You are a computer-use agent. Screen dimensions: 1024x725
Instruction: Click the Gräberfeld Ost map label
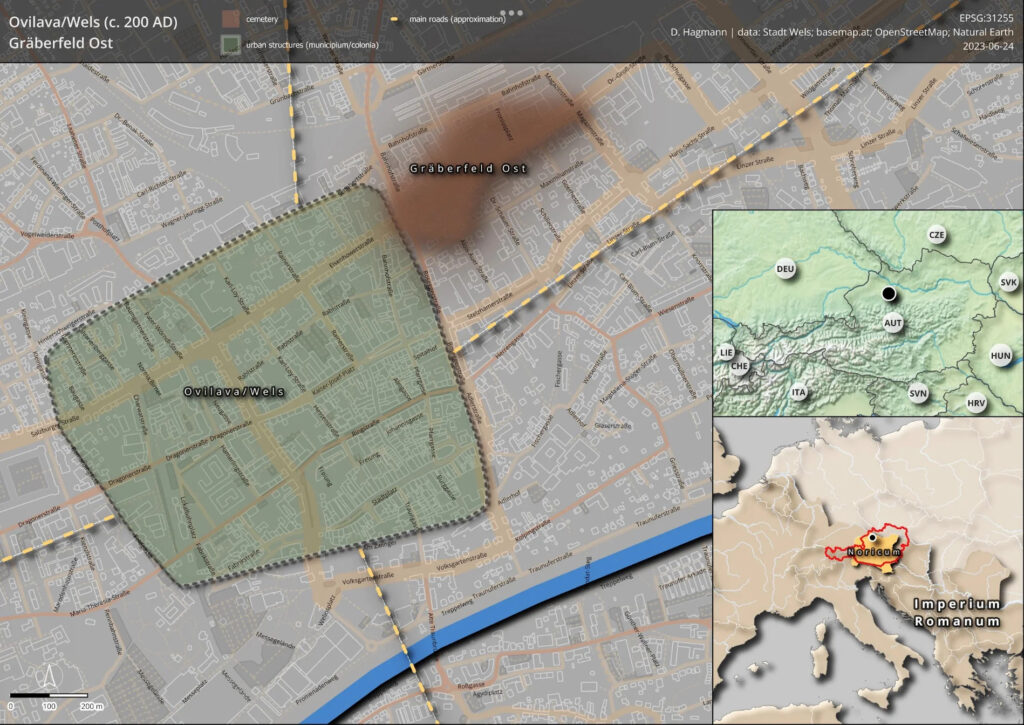468,168
